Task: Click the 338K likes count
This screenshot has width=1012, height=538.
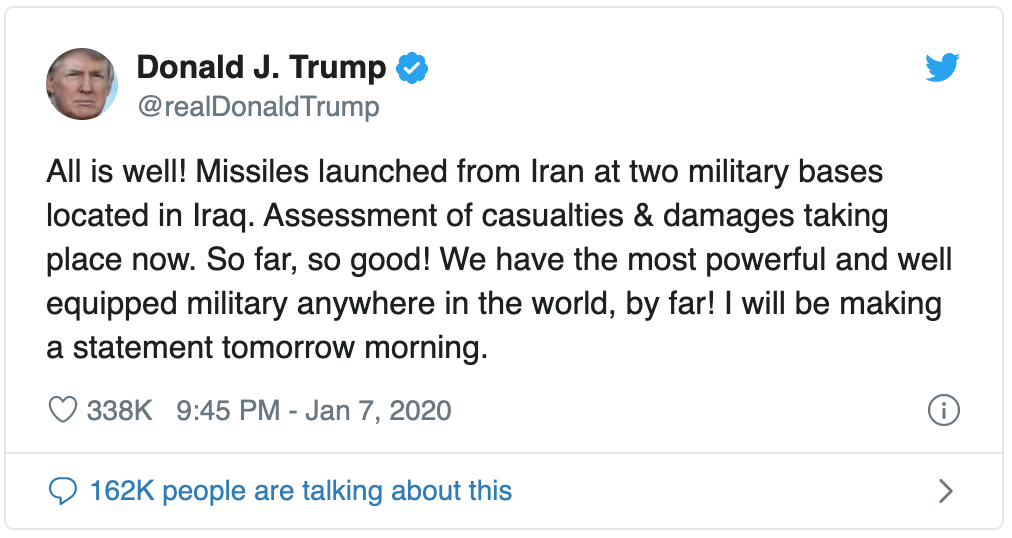Action: click(119, 411)
